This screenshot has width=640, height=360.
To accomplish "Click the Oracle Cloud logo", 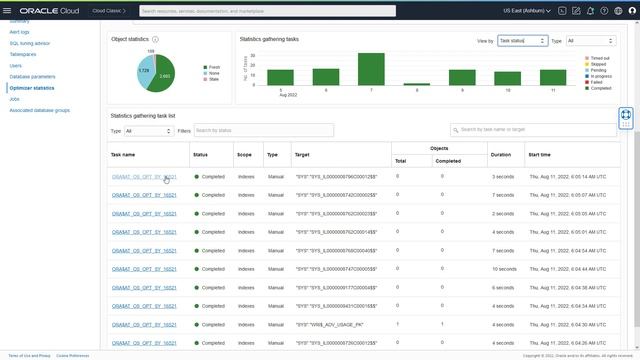I will pos(49,11).
